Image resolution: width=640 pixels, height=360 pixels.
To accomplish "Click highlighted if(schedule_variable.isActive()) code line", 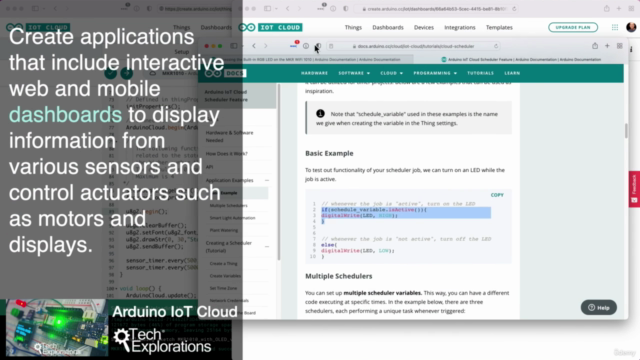I will coord(373,209).
